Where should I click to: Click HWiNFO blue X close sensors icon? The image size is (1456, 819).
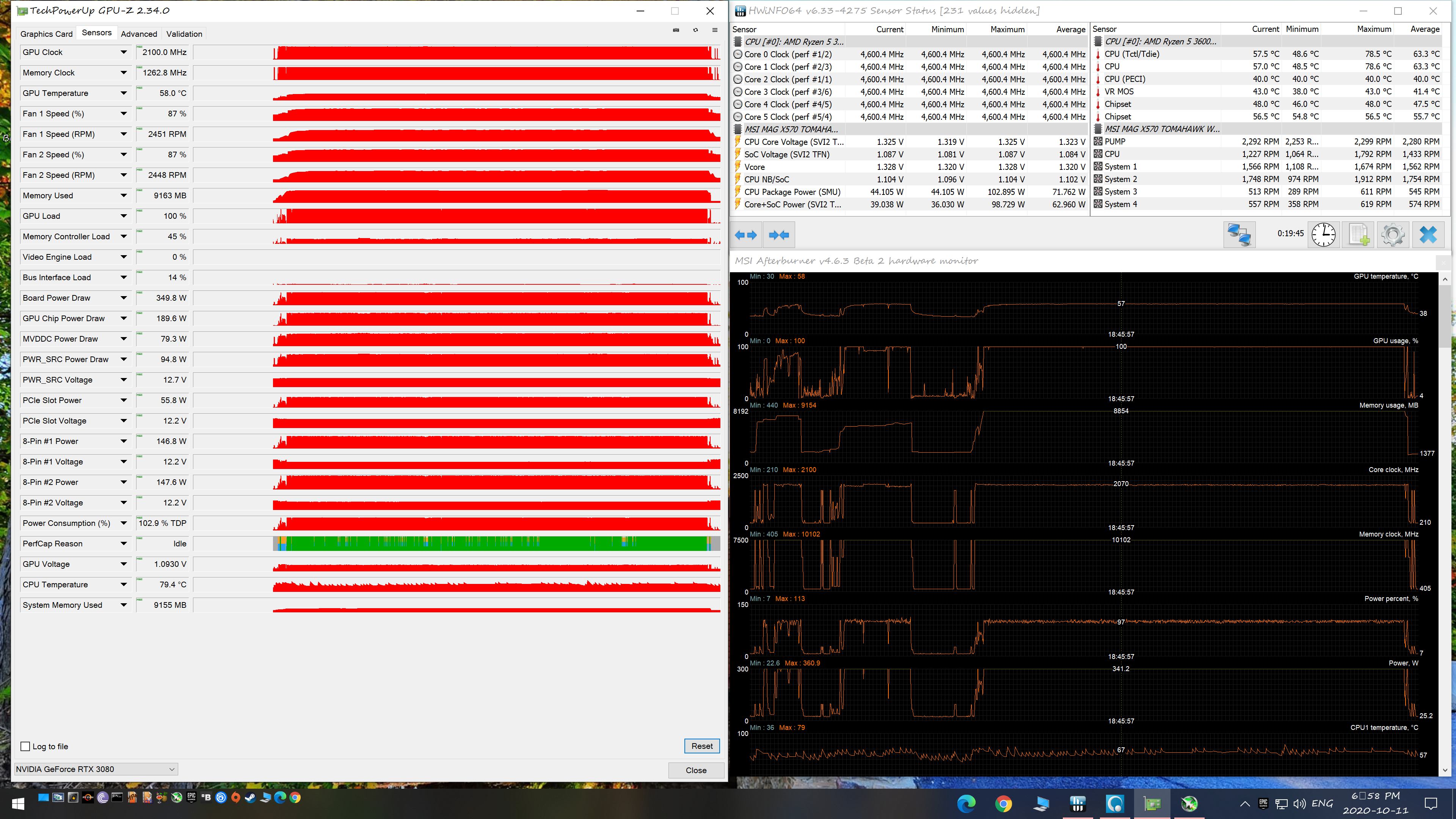point(1428,235)
